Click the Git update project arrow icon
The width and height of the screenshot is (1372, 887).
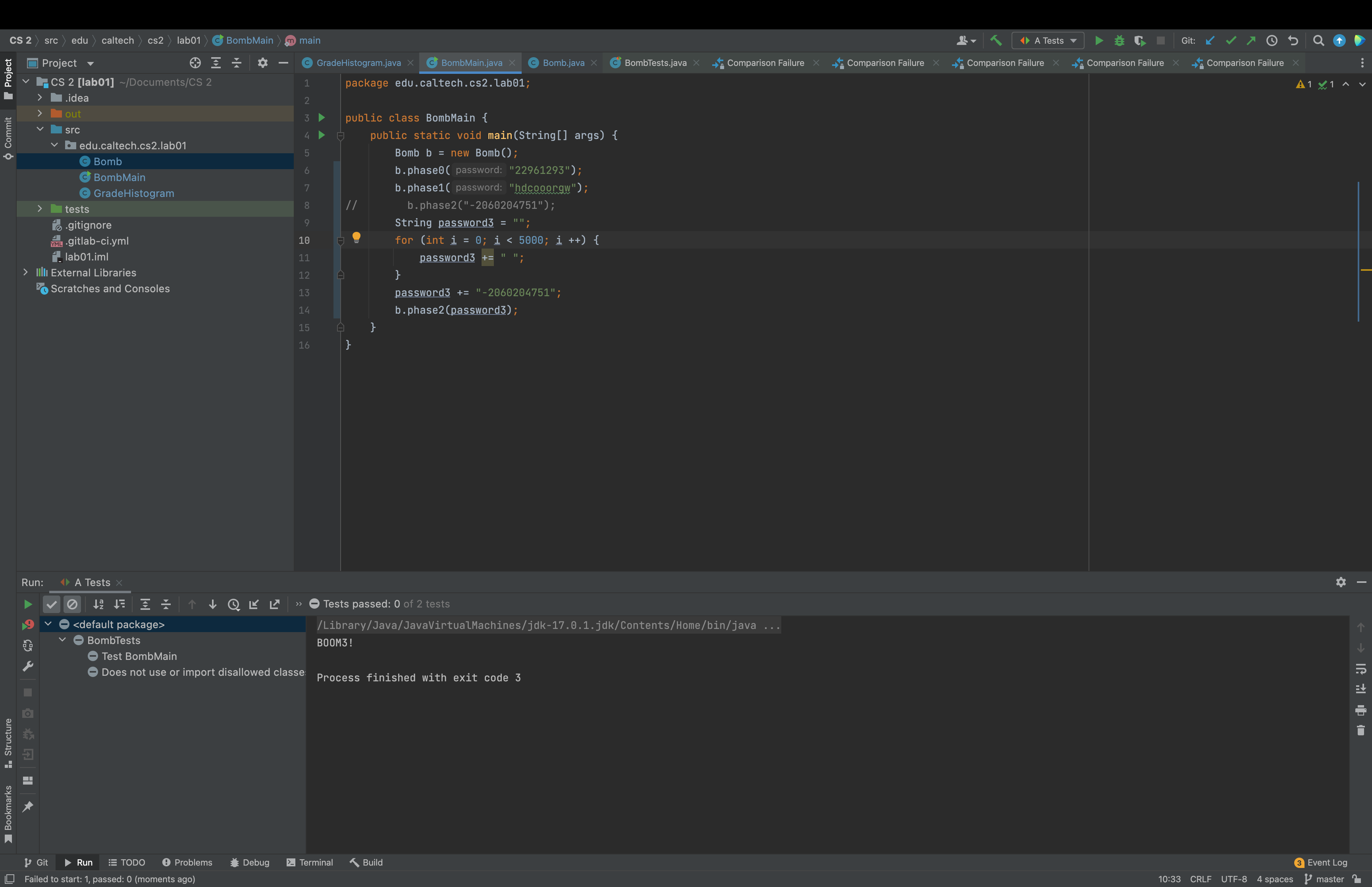[1210, 40]
